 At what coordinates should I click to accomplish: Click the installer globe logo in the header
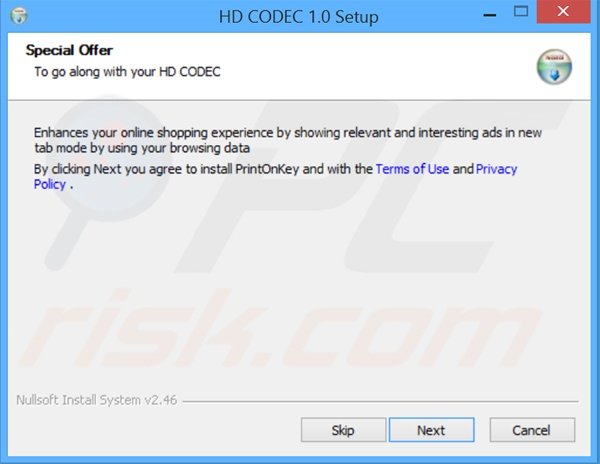[x=554, y=67]
